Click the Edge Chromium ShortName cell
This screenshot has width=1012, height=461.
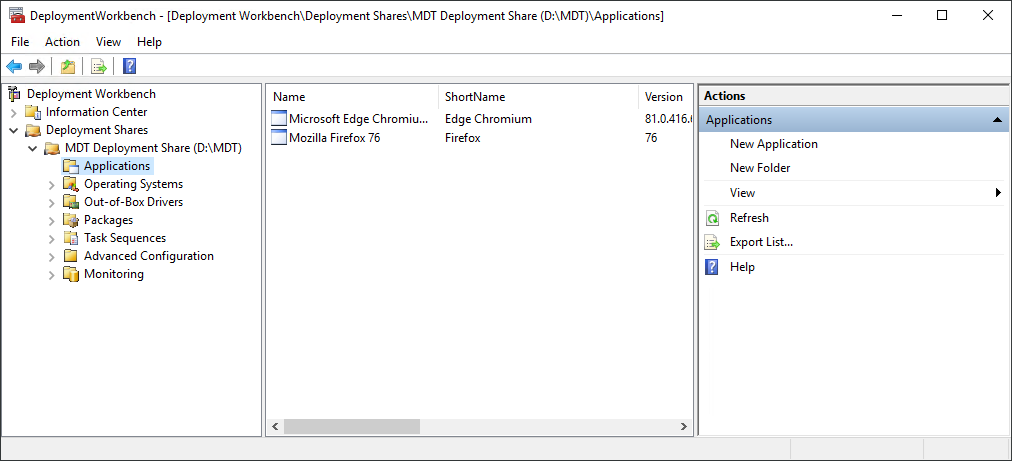tap(489, 119)
